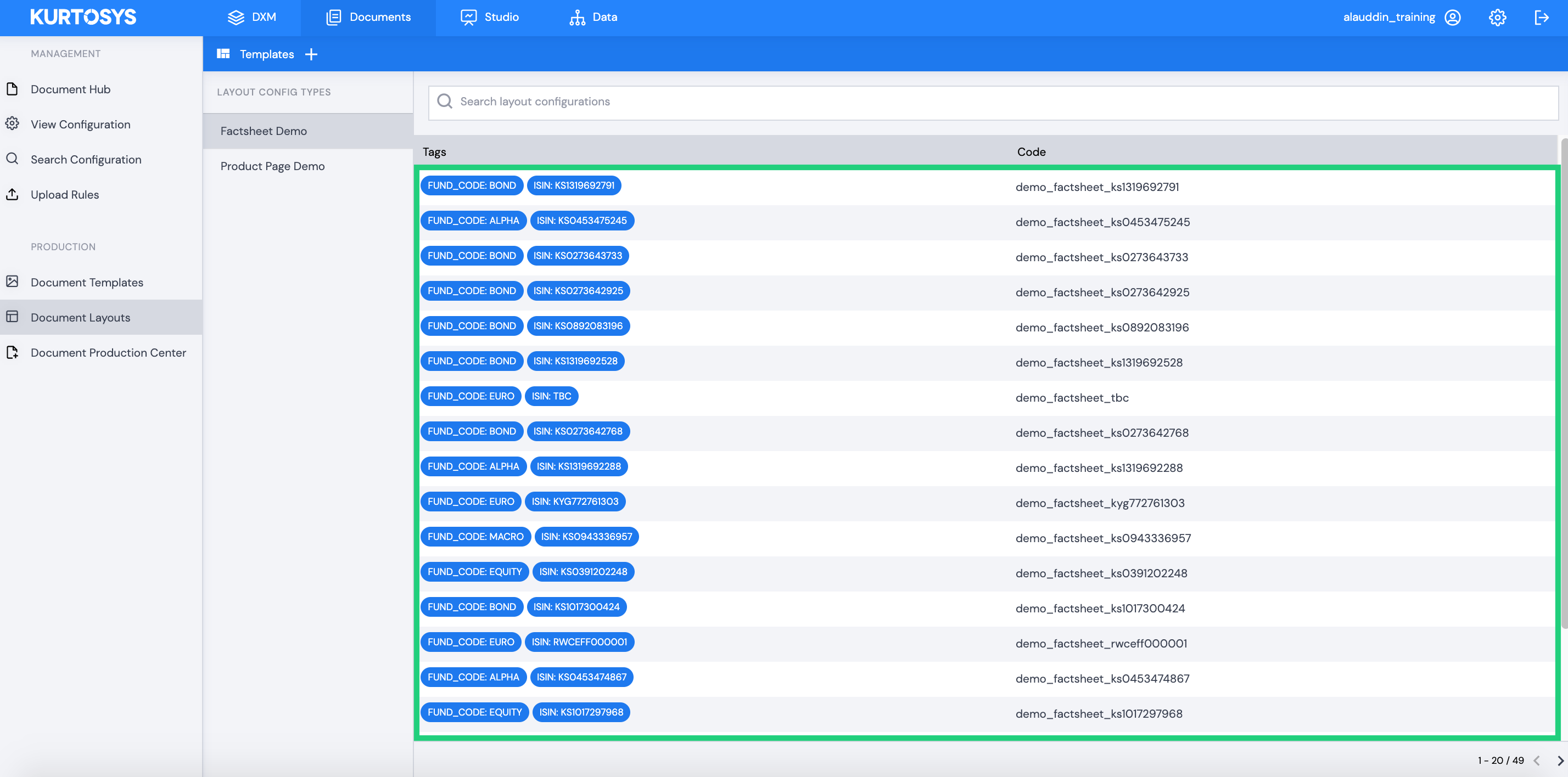Select code demo_factsheet_tbc
This screenshot has width=1568, height=777.
[1072, 398]
